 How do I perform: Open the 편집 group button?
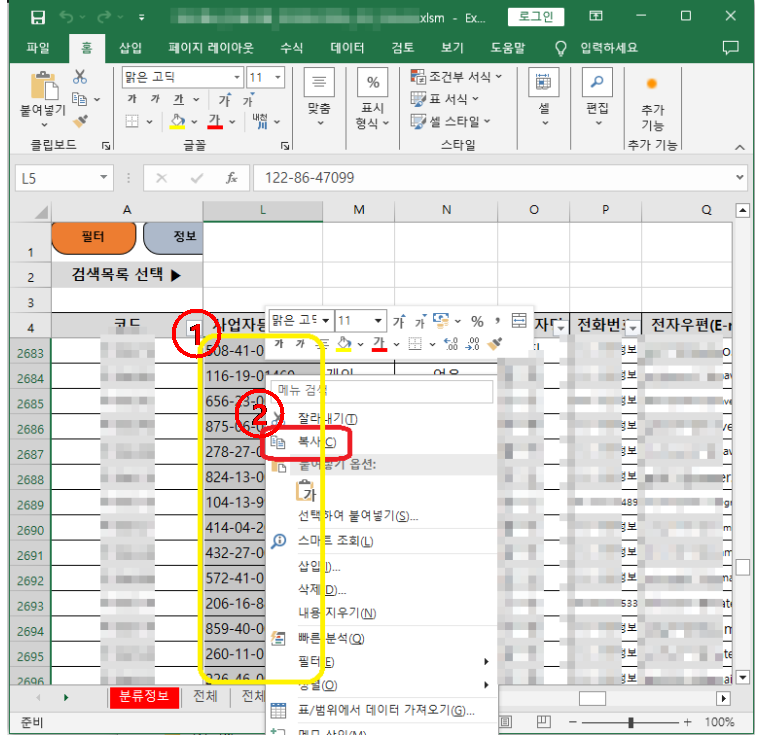(598, 97)
